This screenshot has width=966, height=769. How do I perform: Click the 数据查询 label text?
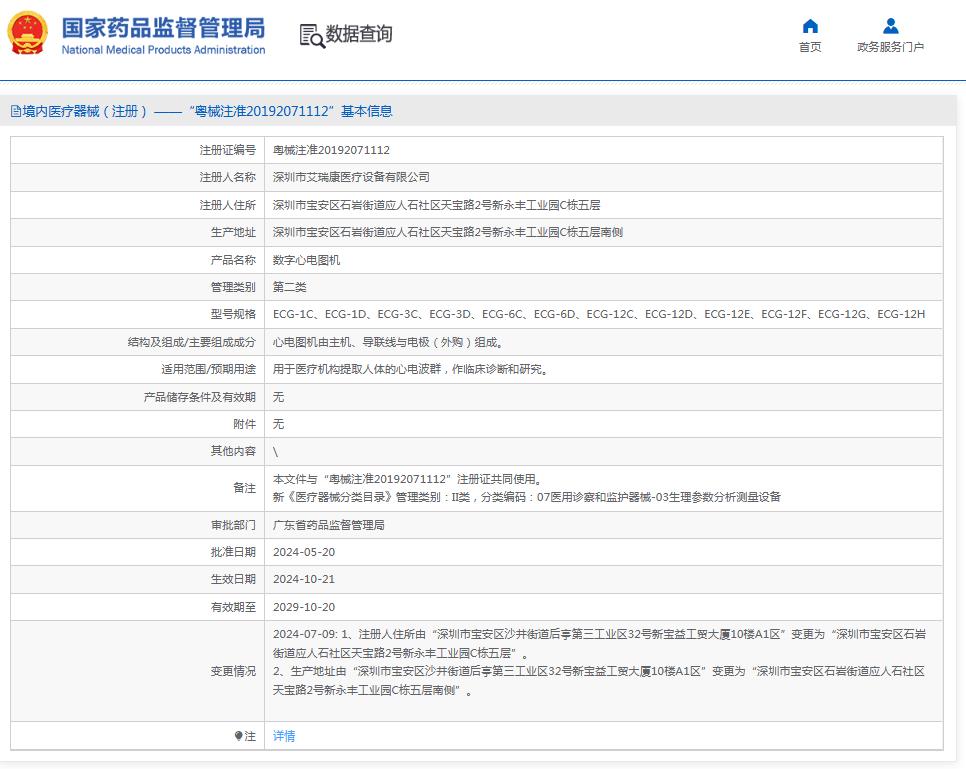click(357, 35)
